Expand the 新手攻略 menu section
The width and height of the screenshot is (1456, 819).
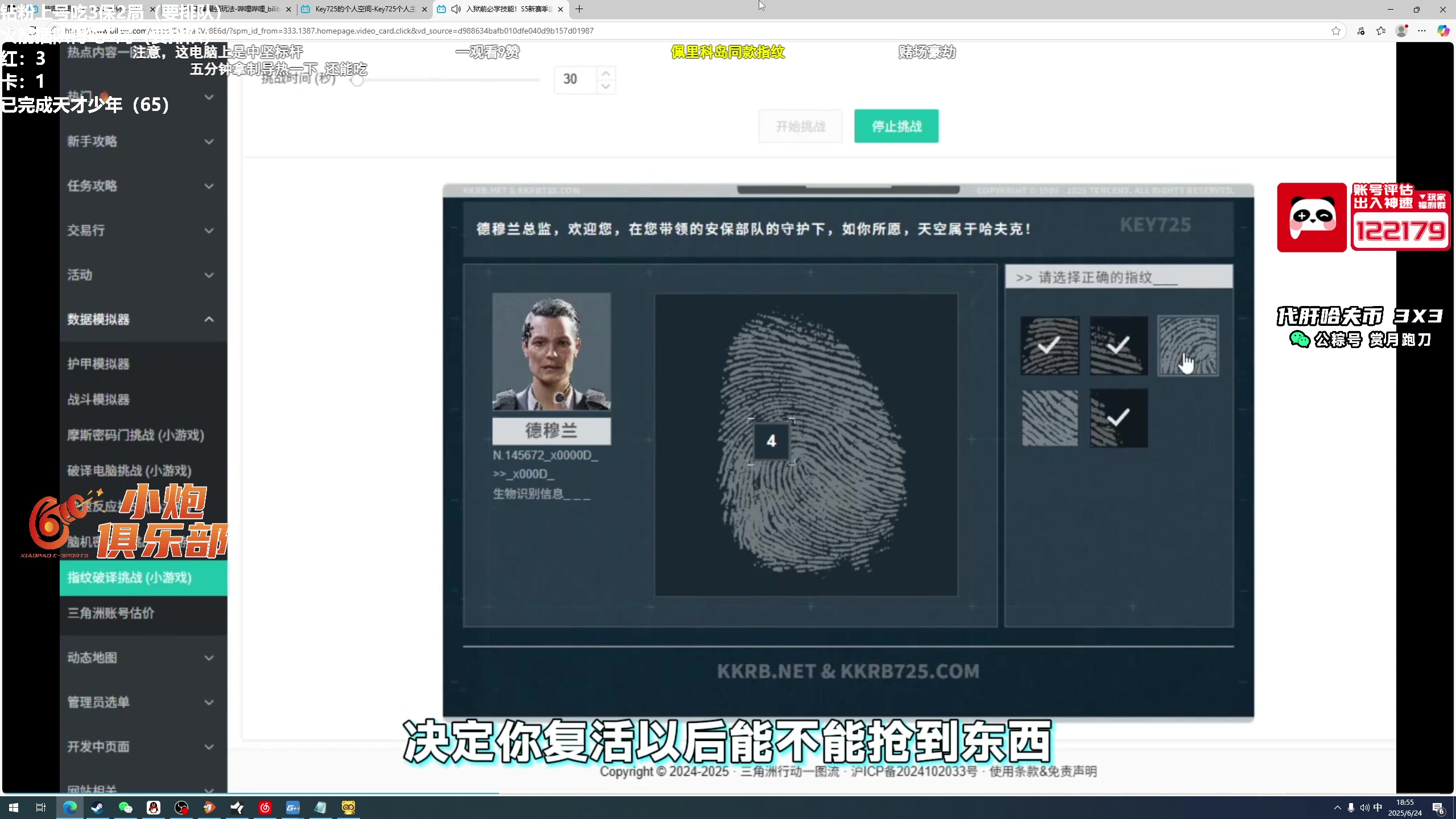140,141
